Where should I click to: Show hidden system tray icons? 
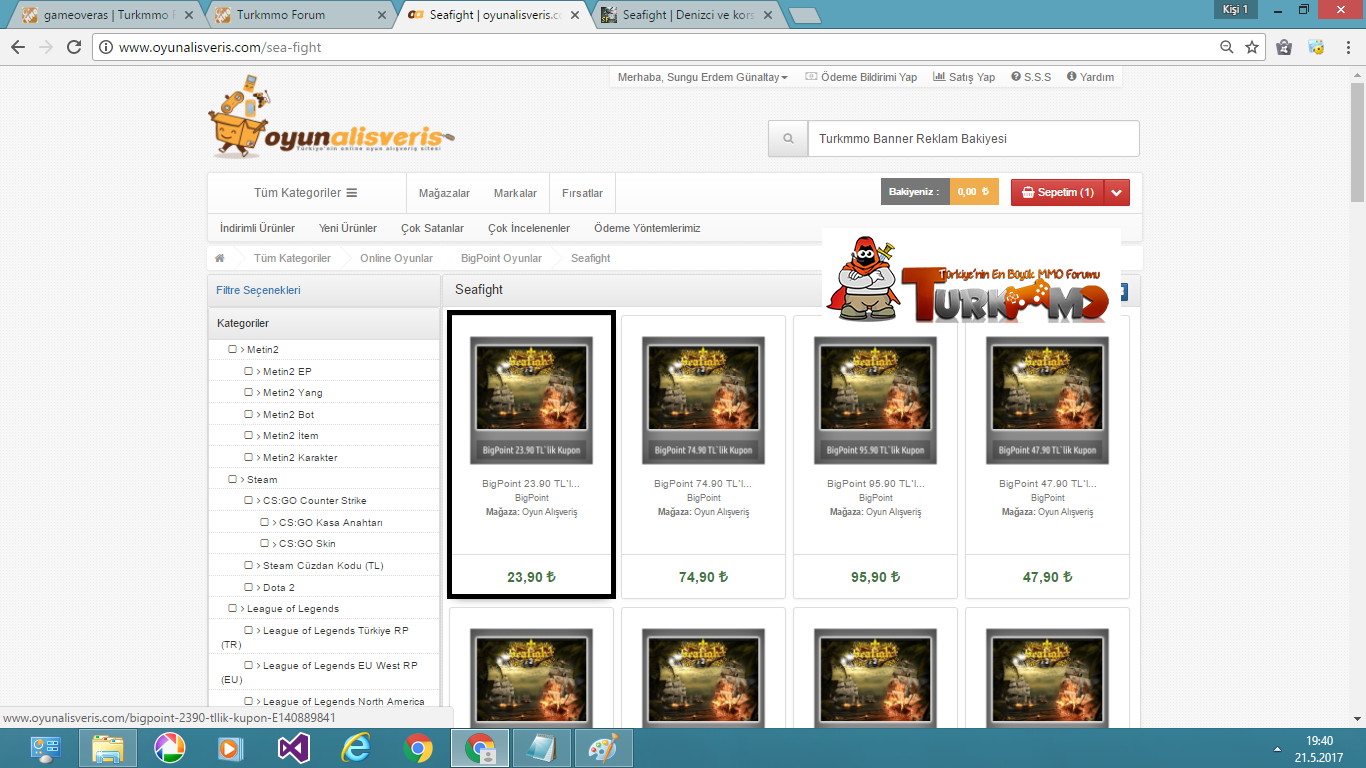[x=1277, y=748]
